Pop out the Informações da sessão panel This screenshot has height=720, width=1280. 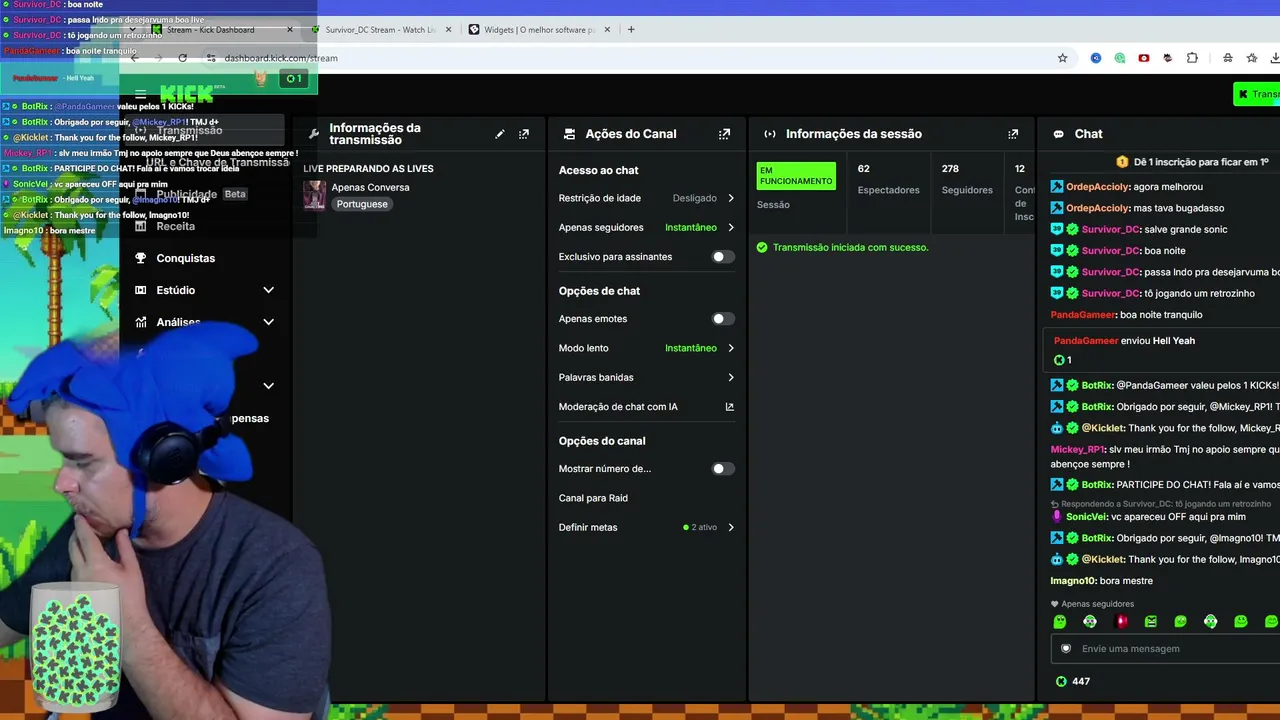pyautogui.click(x=1013, y=134)
